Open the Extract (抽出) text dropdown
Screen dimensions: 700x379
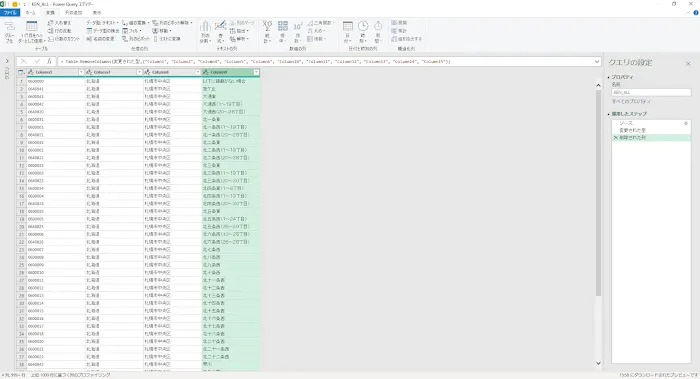click(239, 31)
